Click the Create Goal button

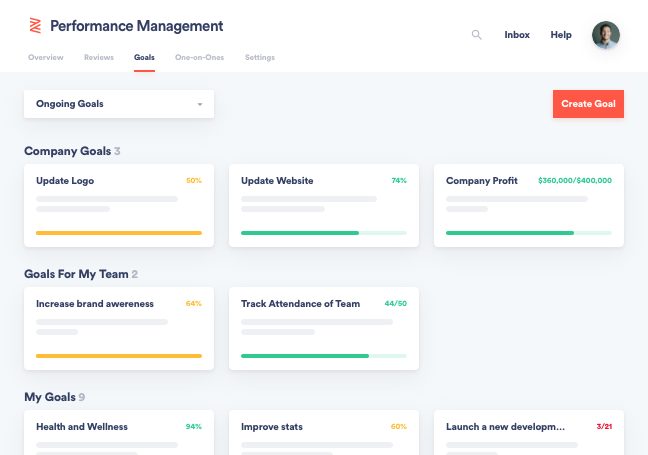588,104
